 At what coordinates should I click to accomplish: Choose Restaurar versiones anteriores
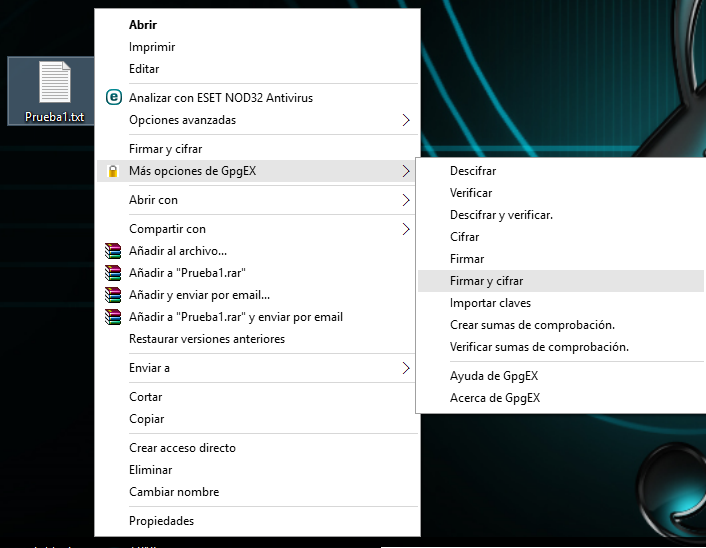pos(258,339)
